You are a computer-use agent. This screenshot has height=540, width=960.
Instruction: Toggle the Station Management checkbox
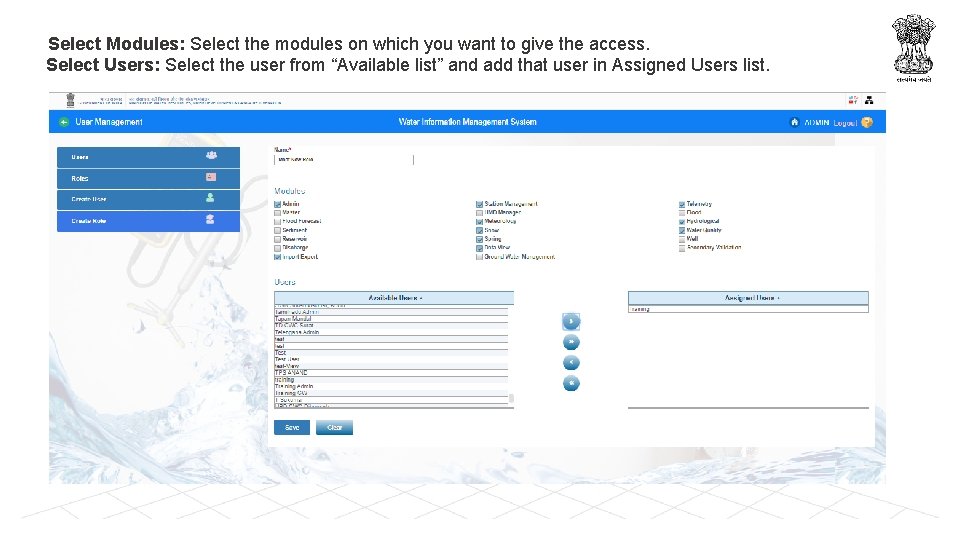click(x=479, y=204)
